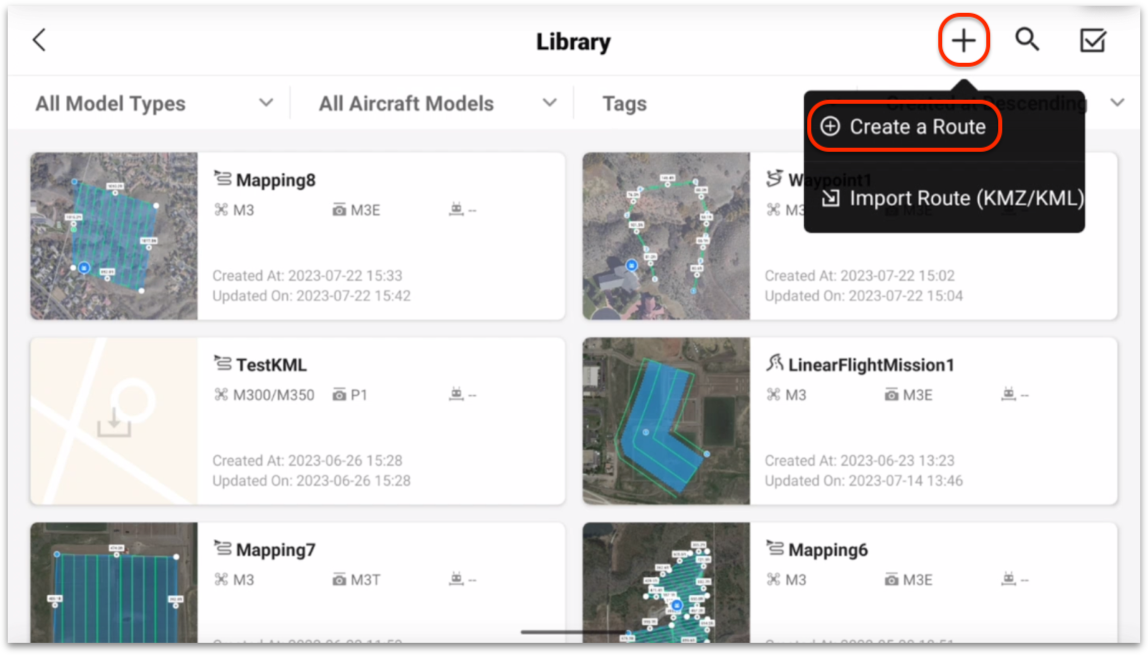The width and height of the screenshot is (1148, 655).
Task: Open the search magnifier icon
Action: 1027,40
